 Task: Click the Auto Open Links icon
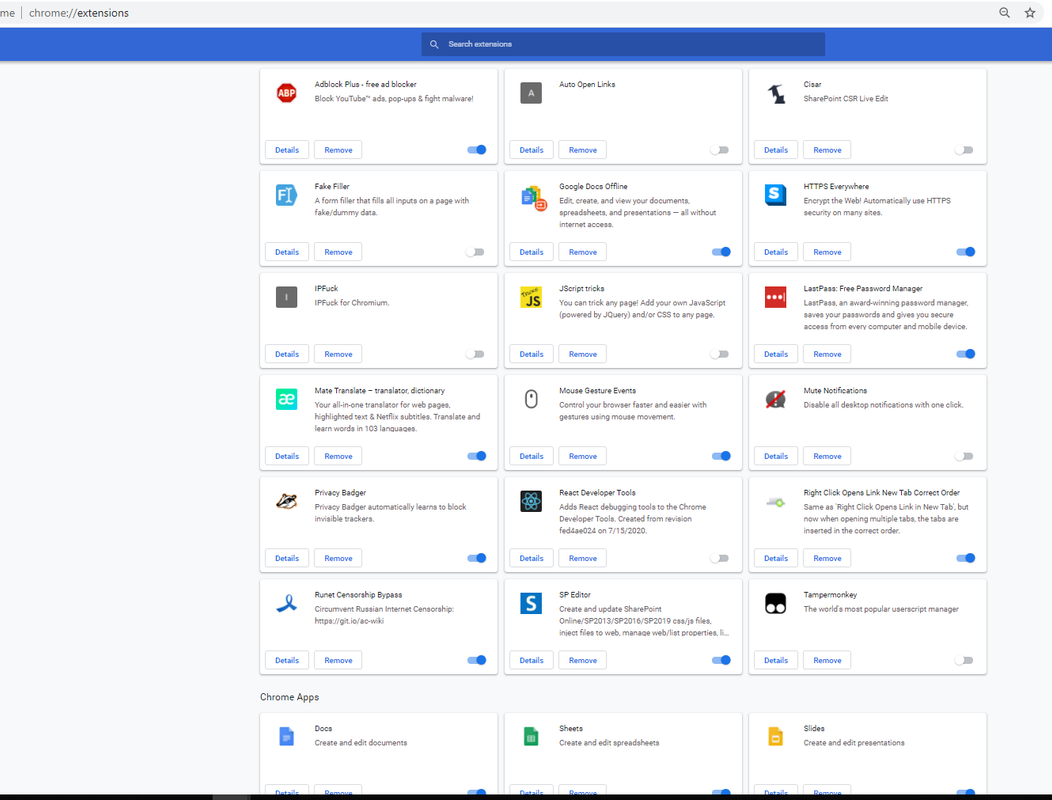[531, 93]
